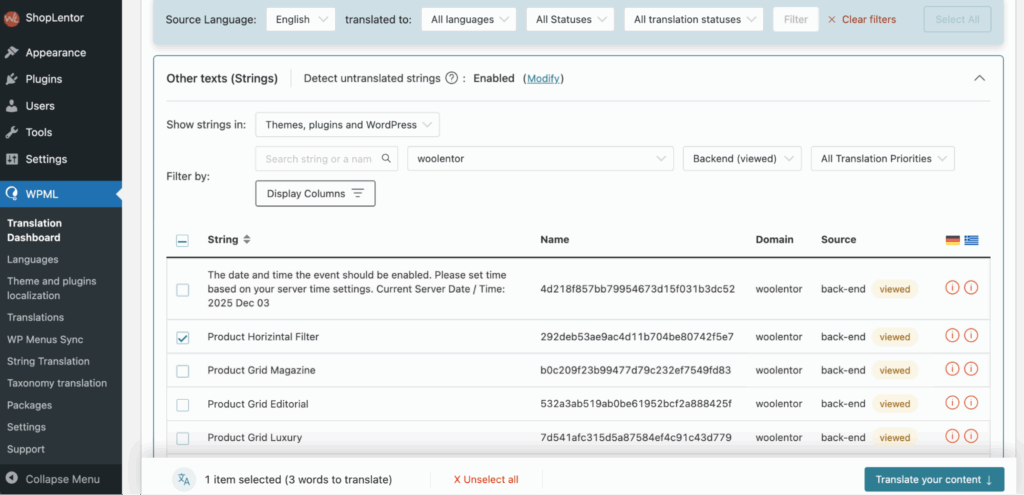This screenshot has width=1024, height=495.
Task: Click German status icon for Product Grid Editorial
Action: [952, 402]
